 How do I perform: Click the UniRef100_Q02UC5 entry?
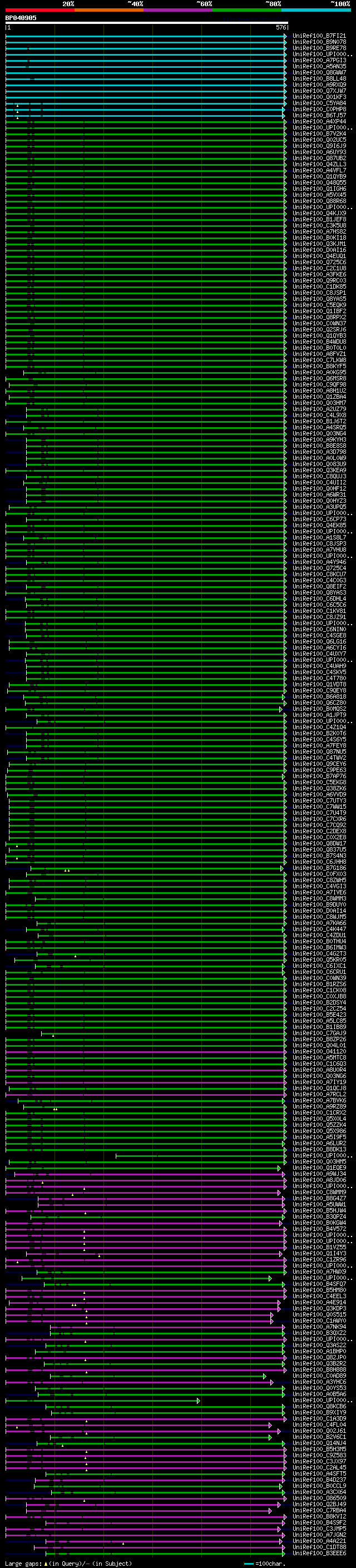click(x=319, y=140)
